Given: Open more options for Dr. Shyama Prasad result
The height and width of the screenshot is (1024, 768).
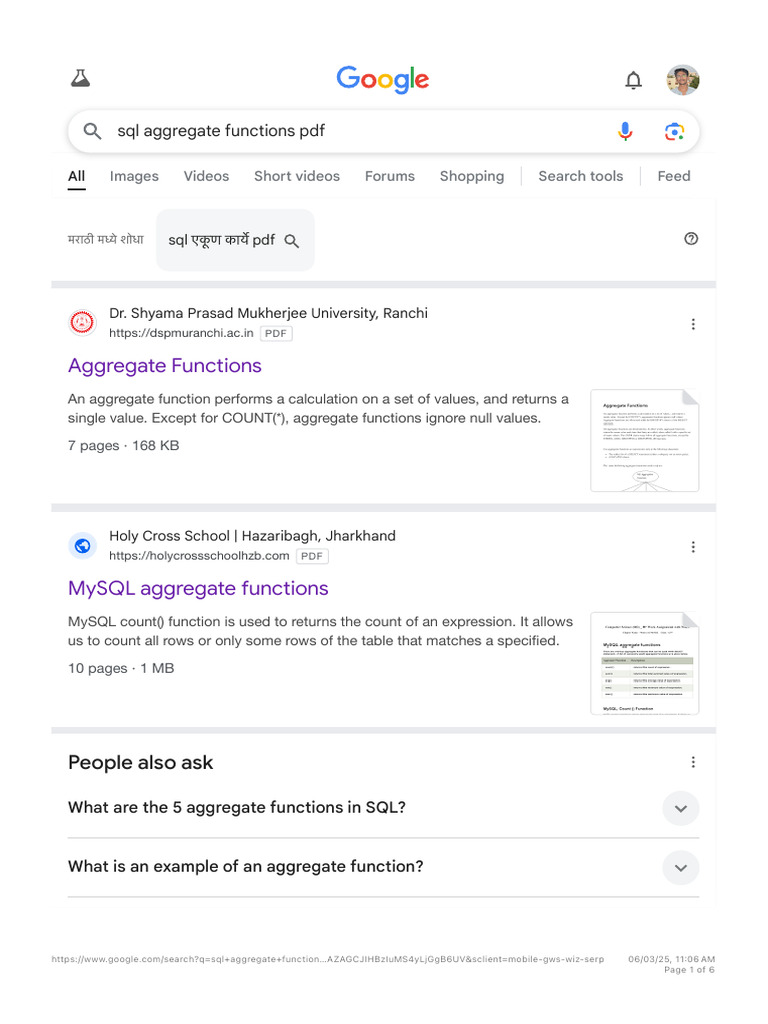Looking at the screenshot, I should pyautogui.click(x=693, y=324).
